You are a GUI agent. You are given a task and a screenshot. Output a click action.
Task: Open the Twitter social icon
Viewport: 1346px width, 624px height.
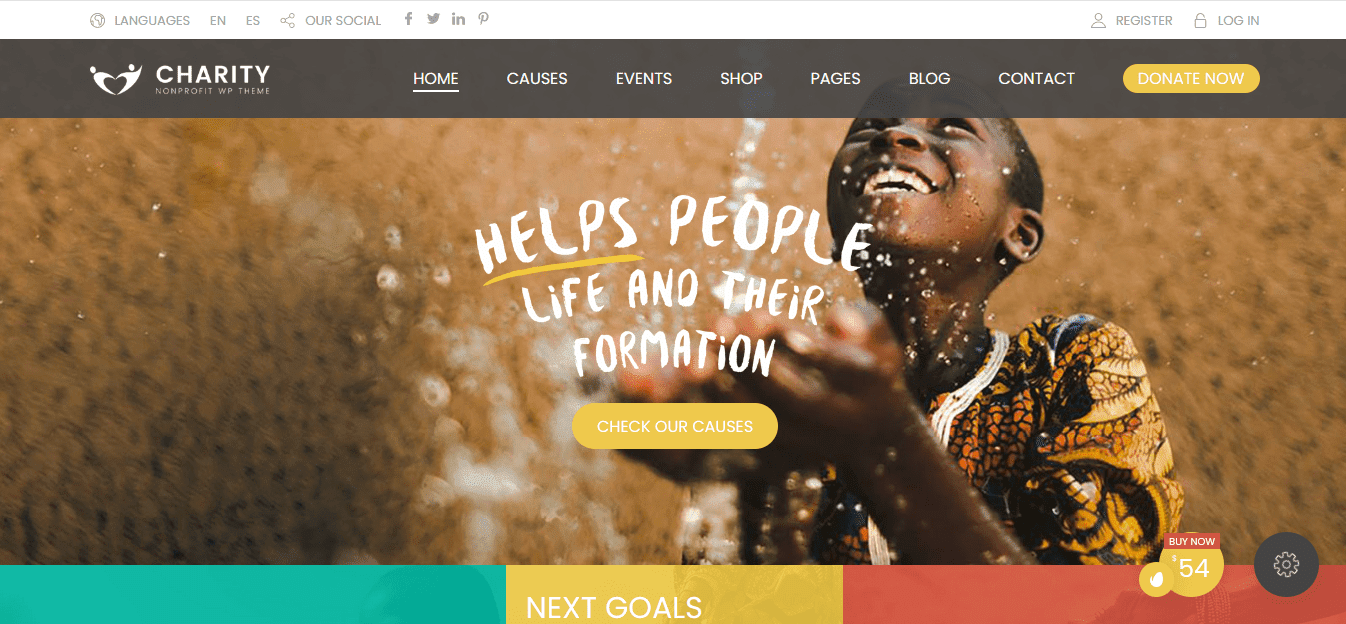(x=433, y=19)
